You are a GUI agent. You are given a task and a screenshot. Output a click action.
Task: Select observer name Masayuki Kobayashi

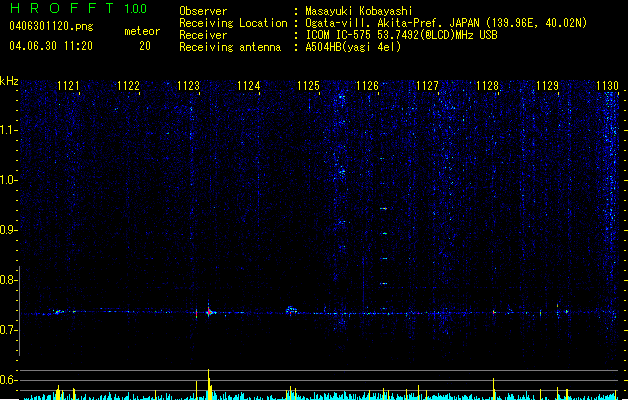[359, 11]
